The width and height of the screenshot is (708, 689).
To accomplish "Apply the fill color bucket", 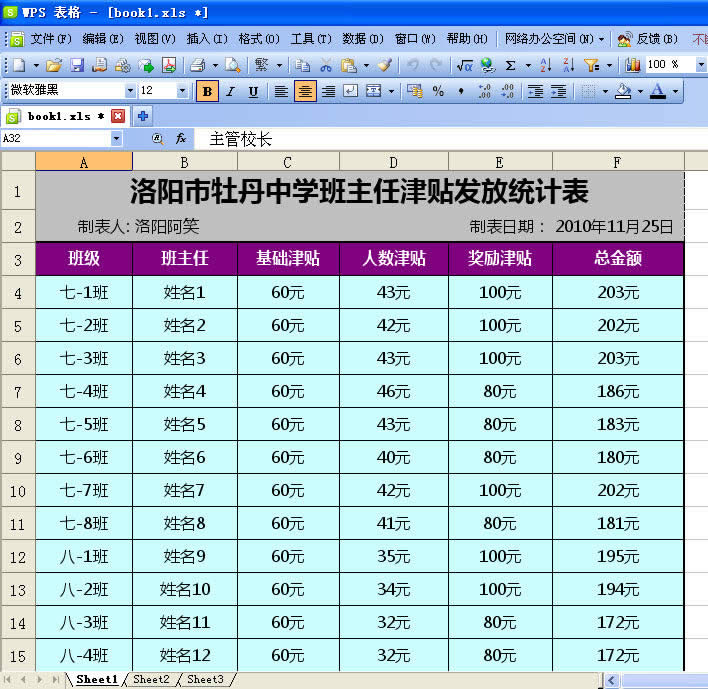I will point(622,91).
